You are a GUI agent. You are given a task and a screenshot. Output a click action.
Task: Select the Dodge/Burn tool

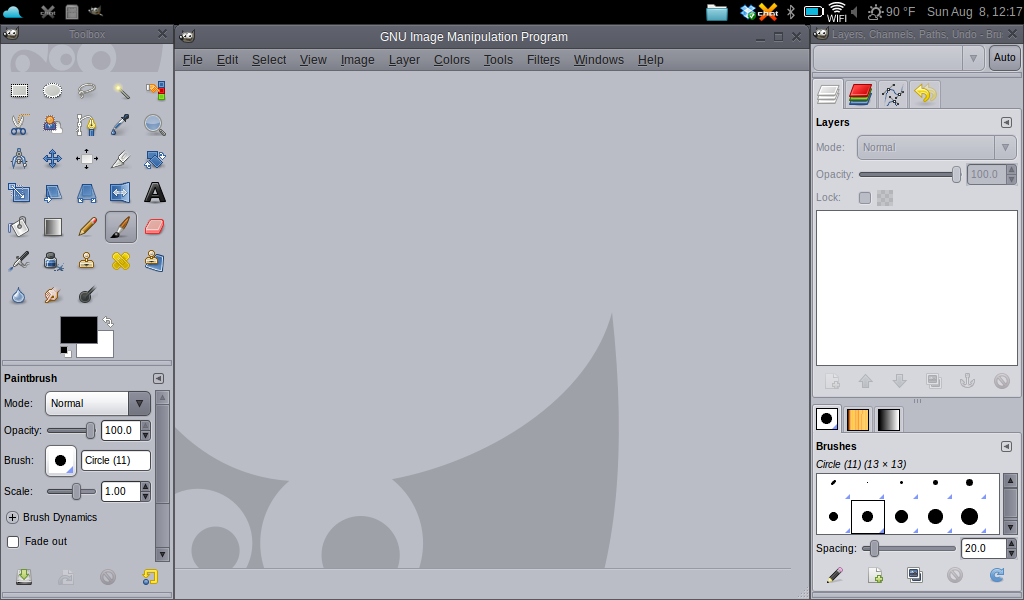click(x=86, y=295)
